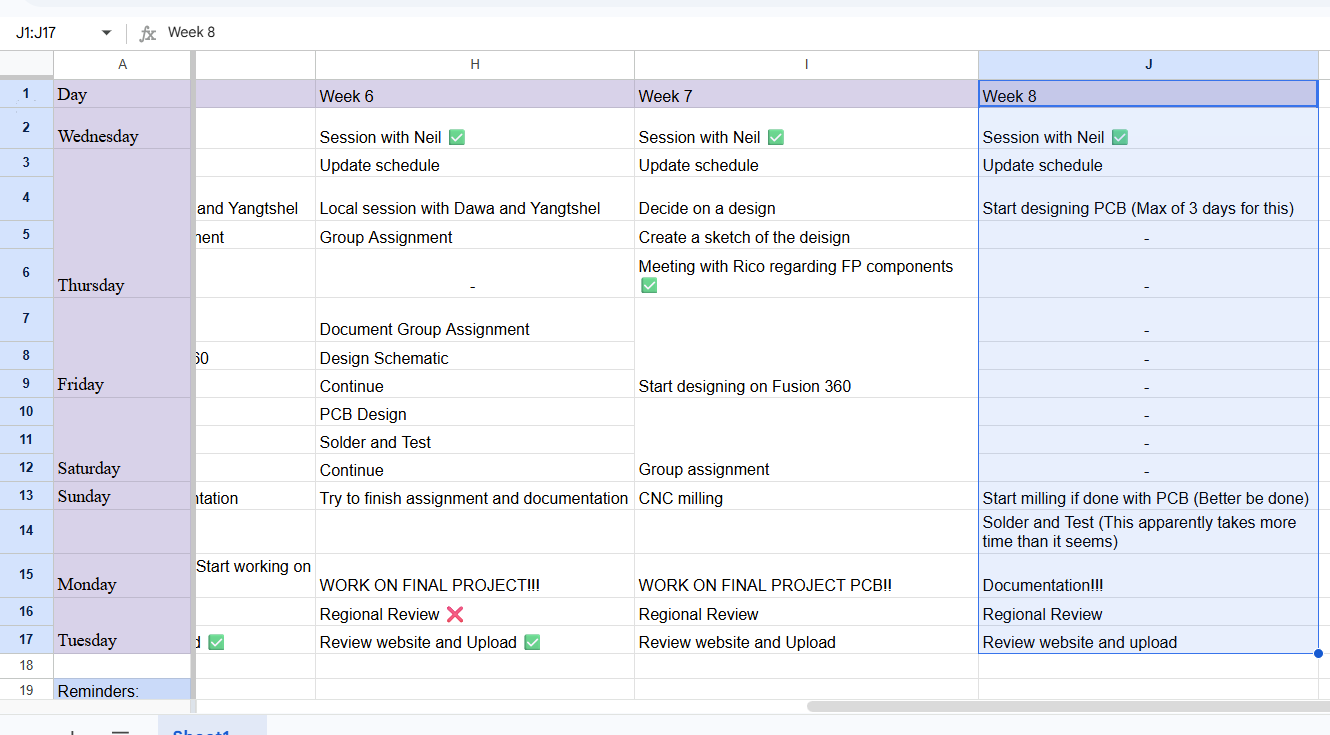Toggle checkmark next to Week 6 Review website and Upload
Screen dimensions: 1330x735
(x=532, y=641)
